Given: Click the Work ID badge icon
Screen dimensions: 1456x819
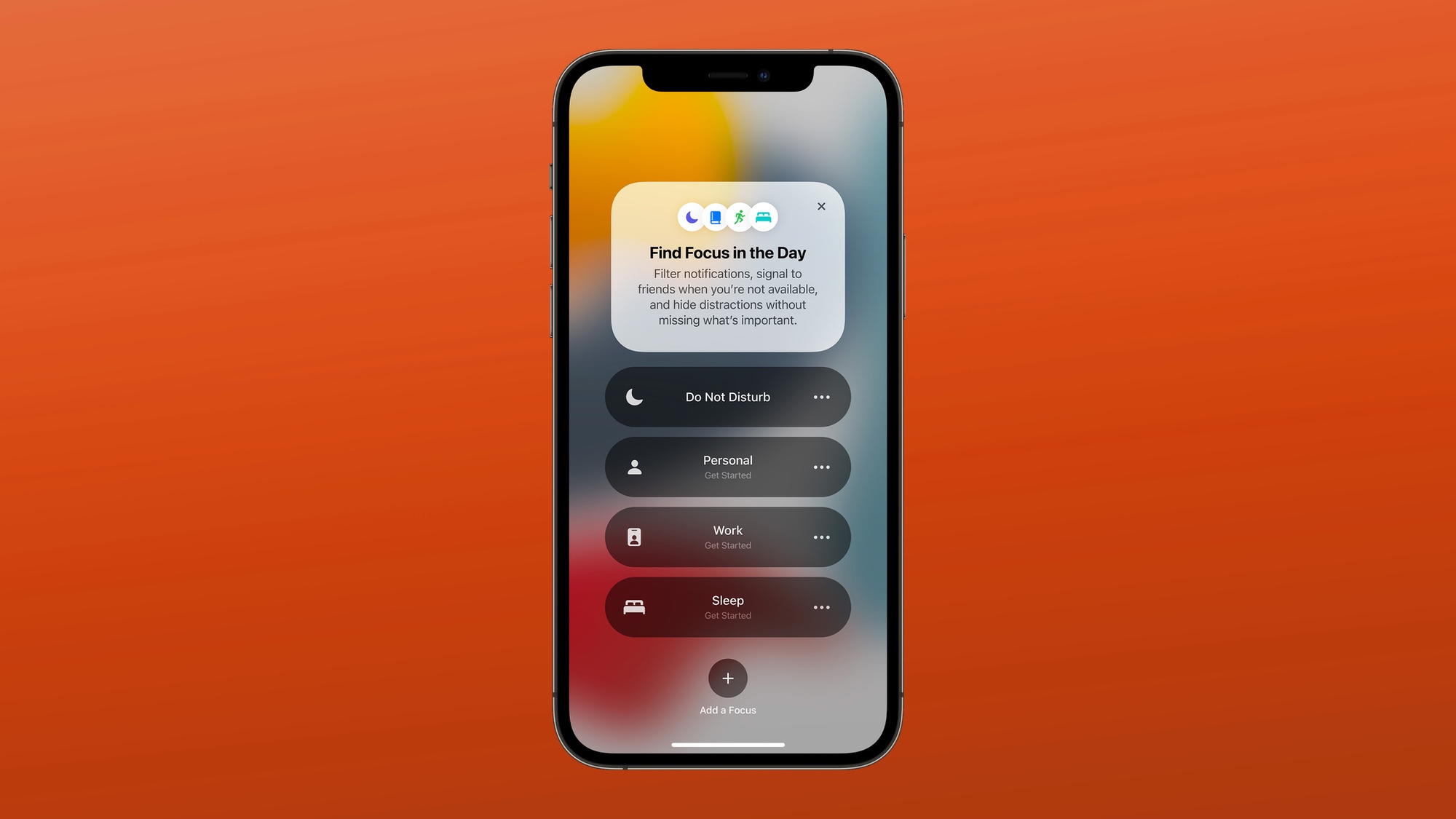Looking at the screenshot, I should (x=633, y=537).
